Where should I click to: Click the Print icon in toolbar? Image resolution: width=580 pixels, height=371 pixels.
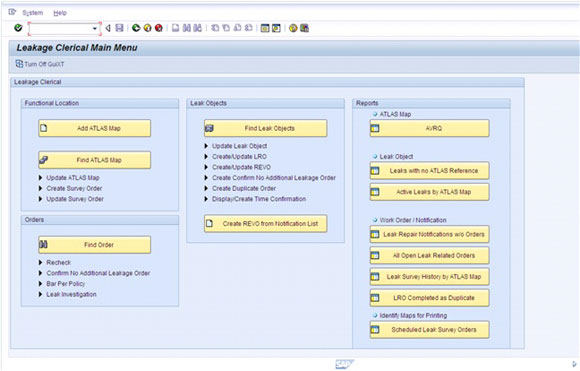(176, 28)
